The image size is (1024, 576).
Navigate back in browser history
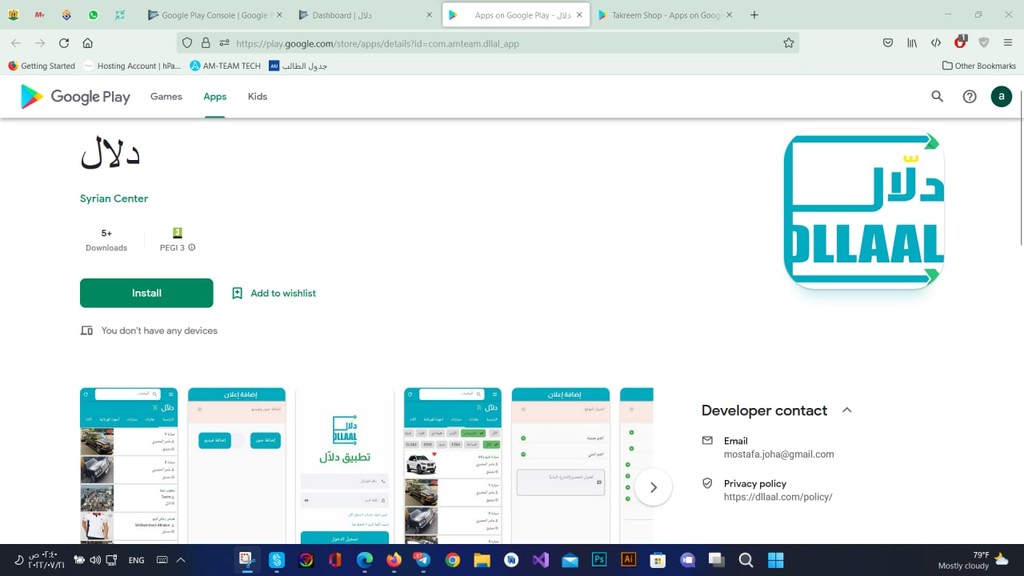tap(16, 43)
